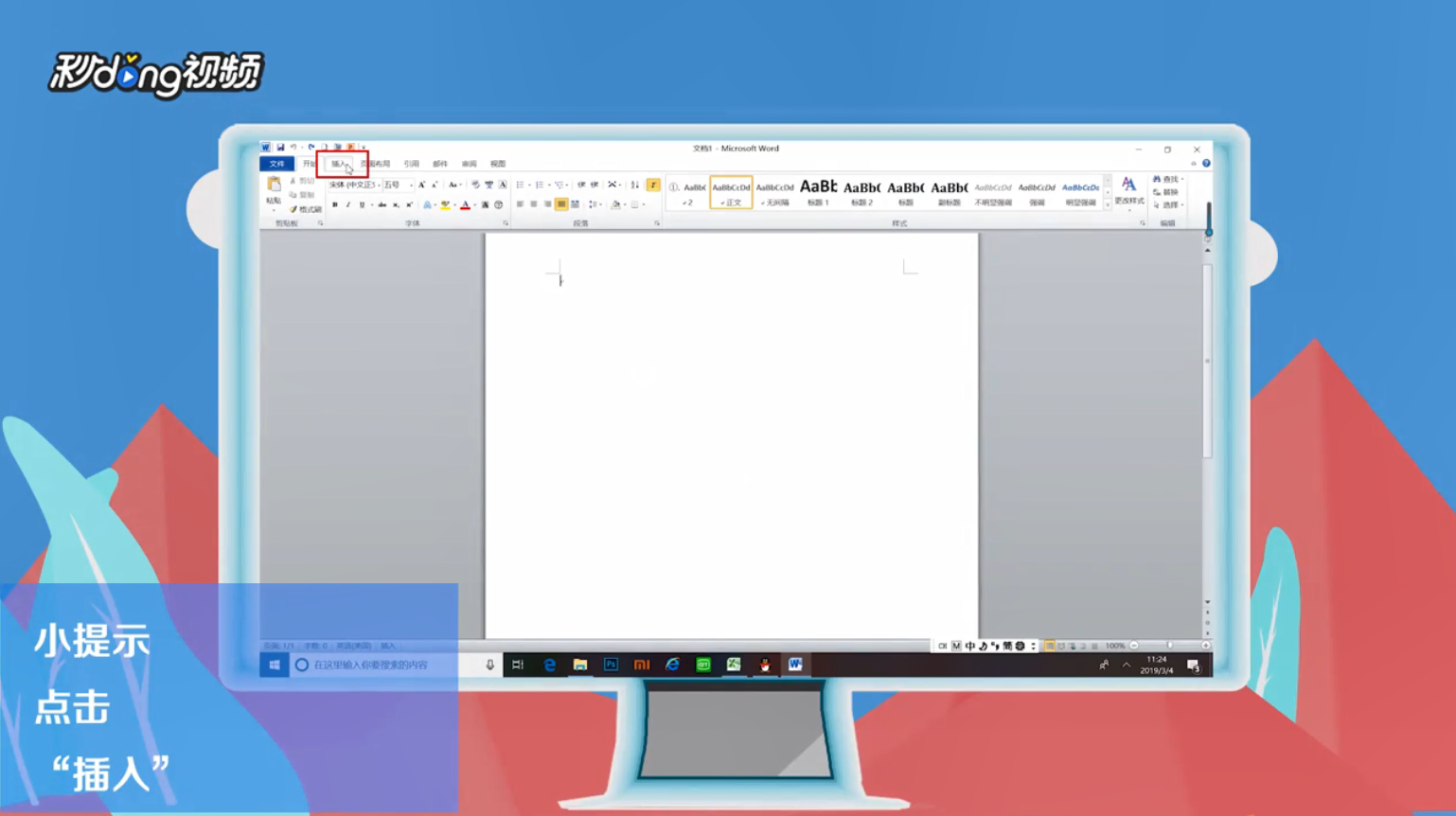The width and height of the screenshot is (1456, 816).
Task: Click the Grow Font icon
Action: click(421, 185)
